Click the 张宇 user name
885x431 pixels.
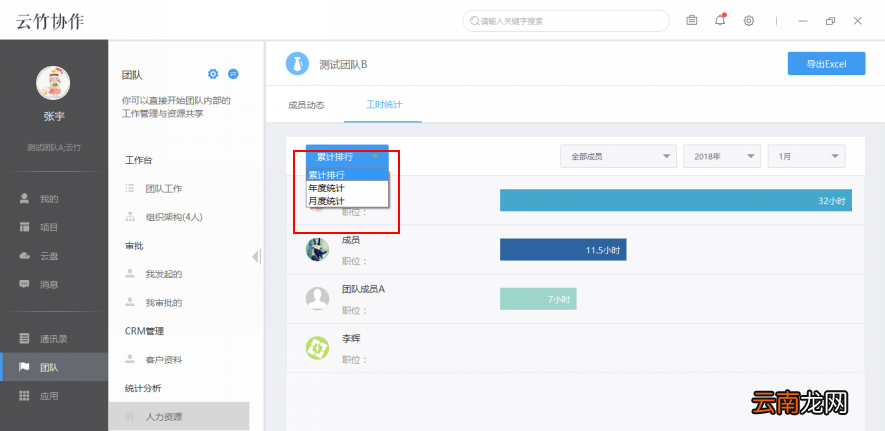point(54,117)
